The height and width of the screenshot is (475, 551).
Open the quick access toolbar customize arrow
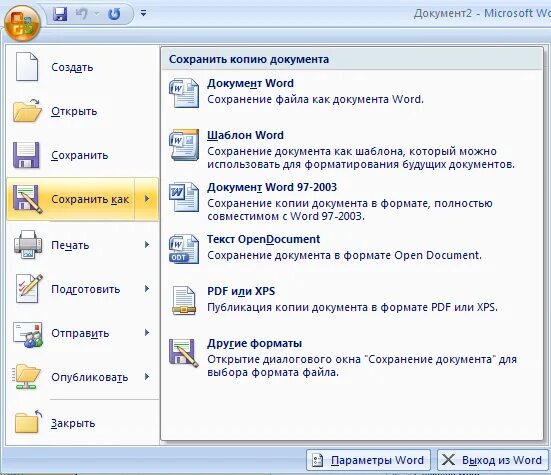click(143, 13)
